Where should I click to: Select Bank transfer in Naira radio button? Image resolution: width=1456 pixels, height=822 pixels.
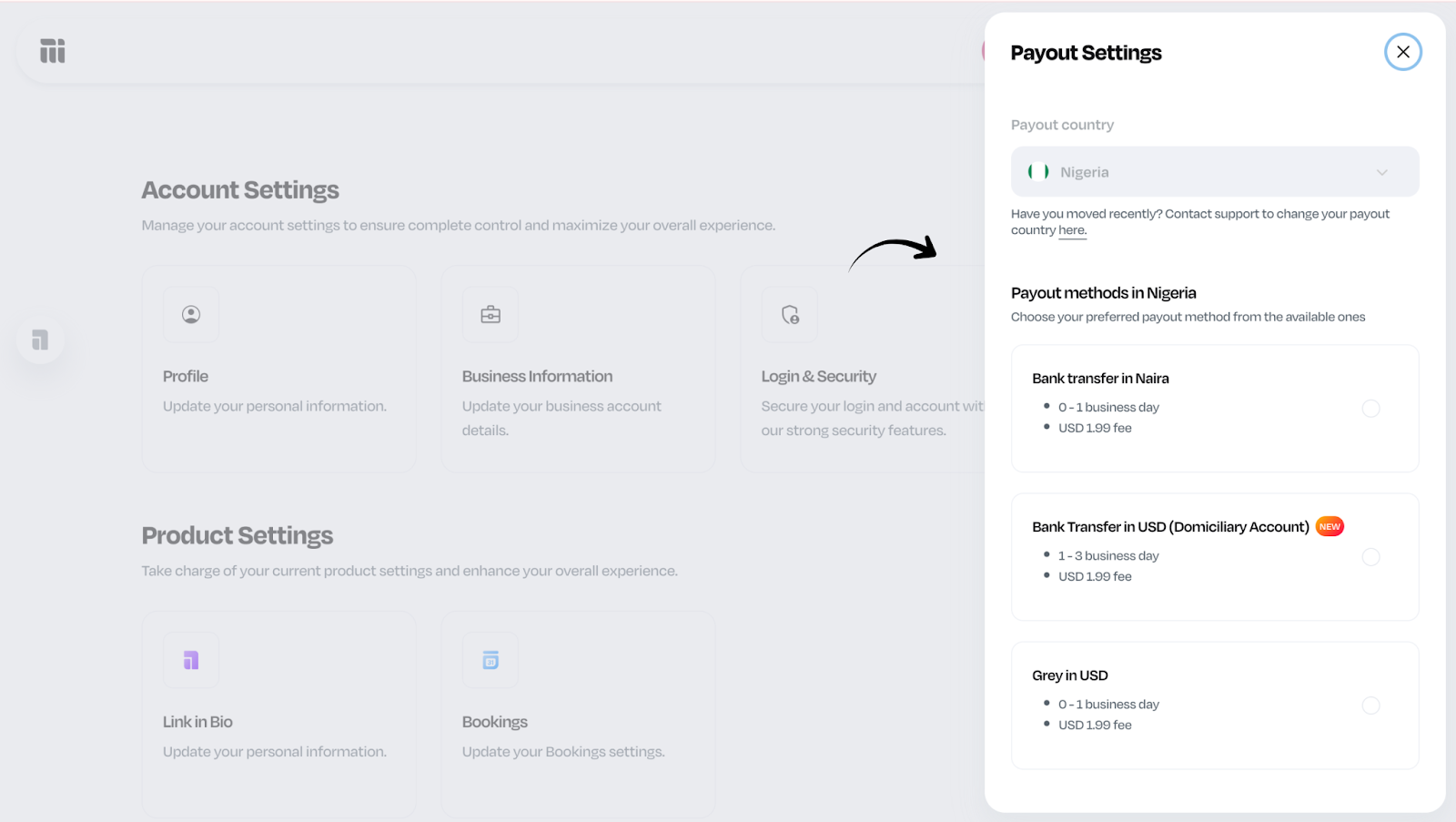1370,409
